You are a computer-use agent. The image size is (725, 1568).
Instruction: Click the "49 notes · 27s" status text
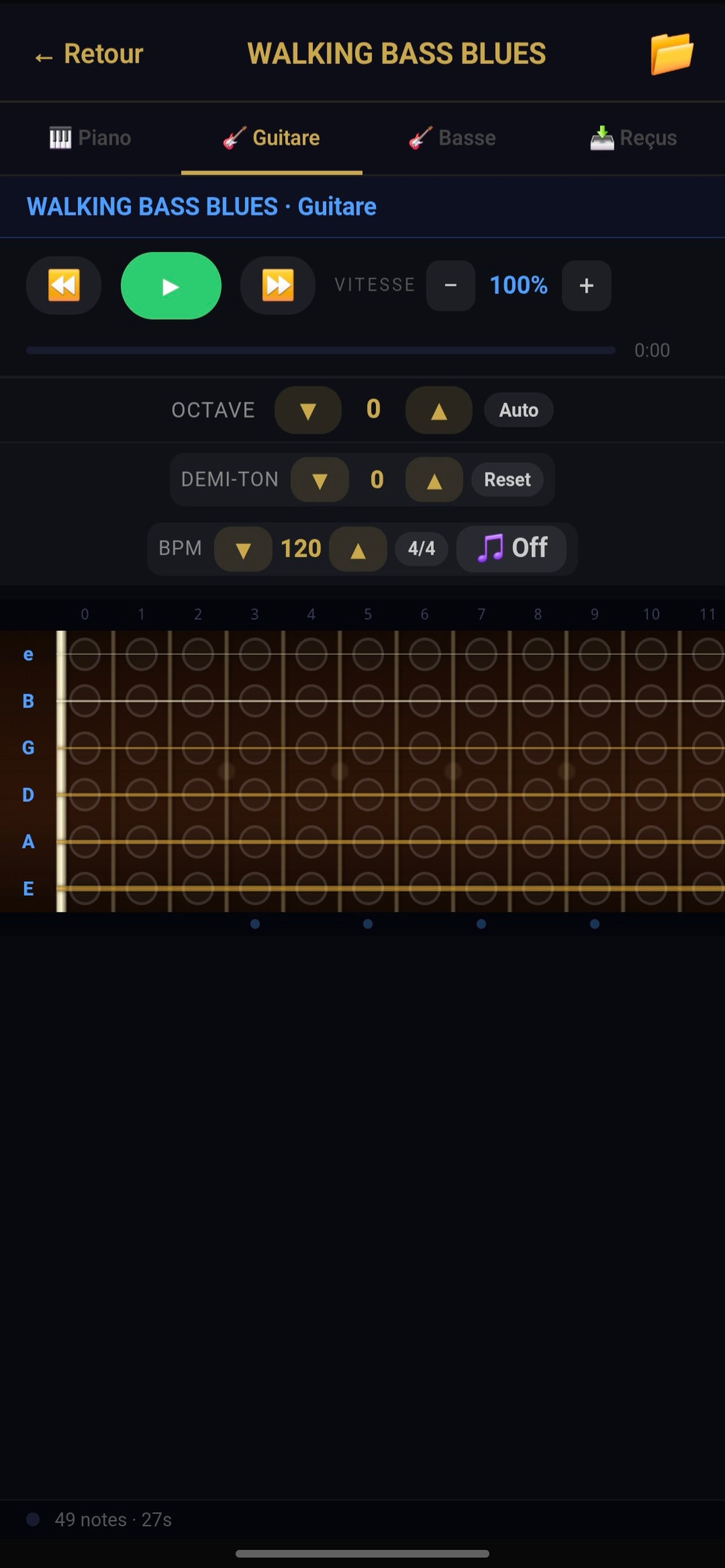tap(113, 1520)
